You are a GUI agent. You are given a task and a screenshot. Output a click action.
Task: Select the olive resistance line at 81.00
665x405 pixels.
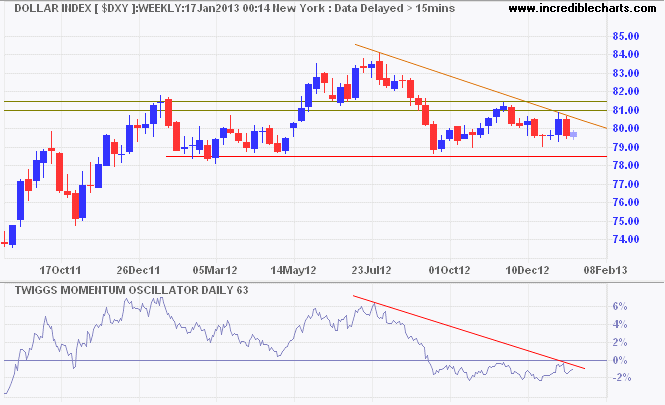305,111
